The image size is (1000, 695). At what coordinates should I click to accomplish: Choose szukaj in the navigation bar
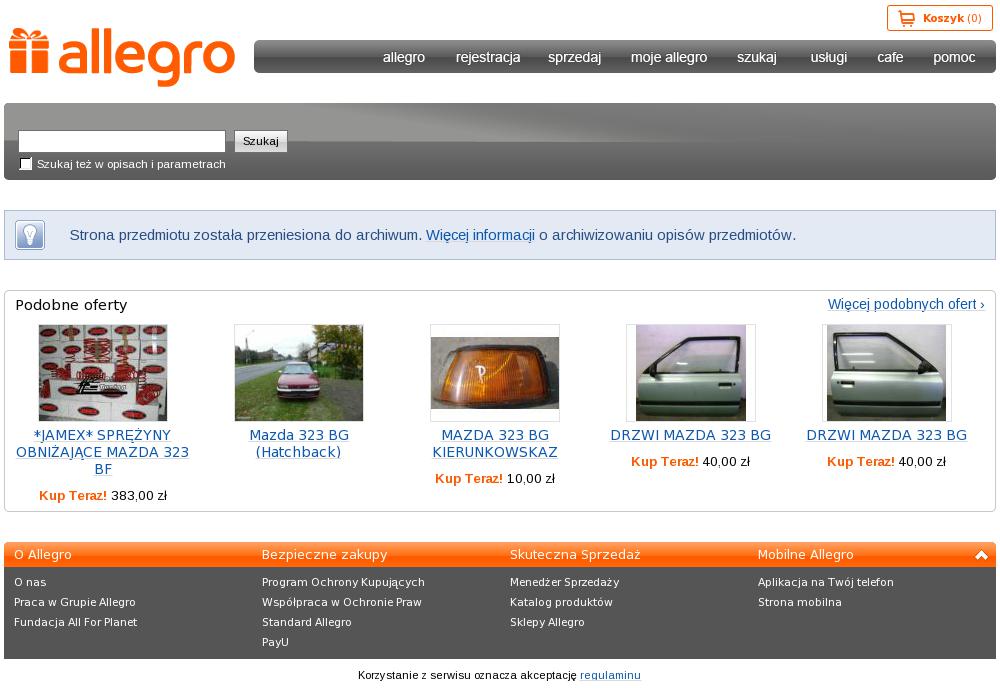tap(757, 57)
